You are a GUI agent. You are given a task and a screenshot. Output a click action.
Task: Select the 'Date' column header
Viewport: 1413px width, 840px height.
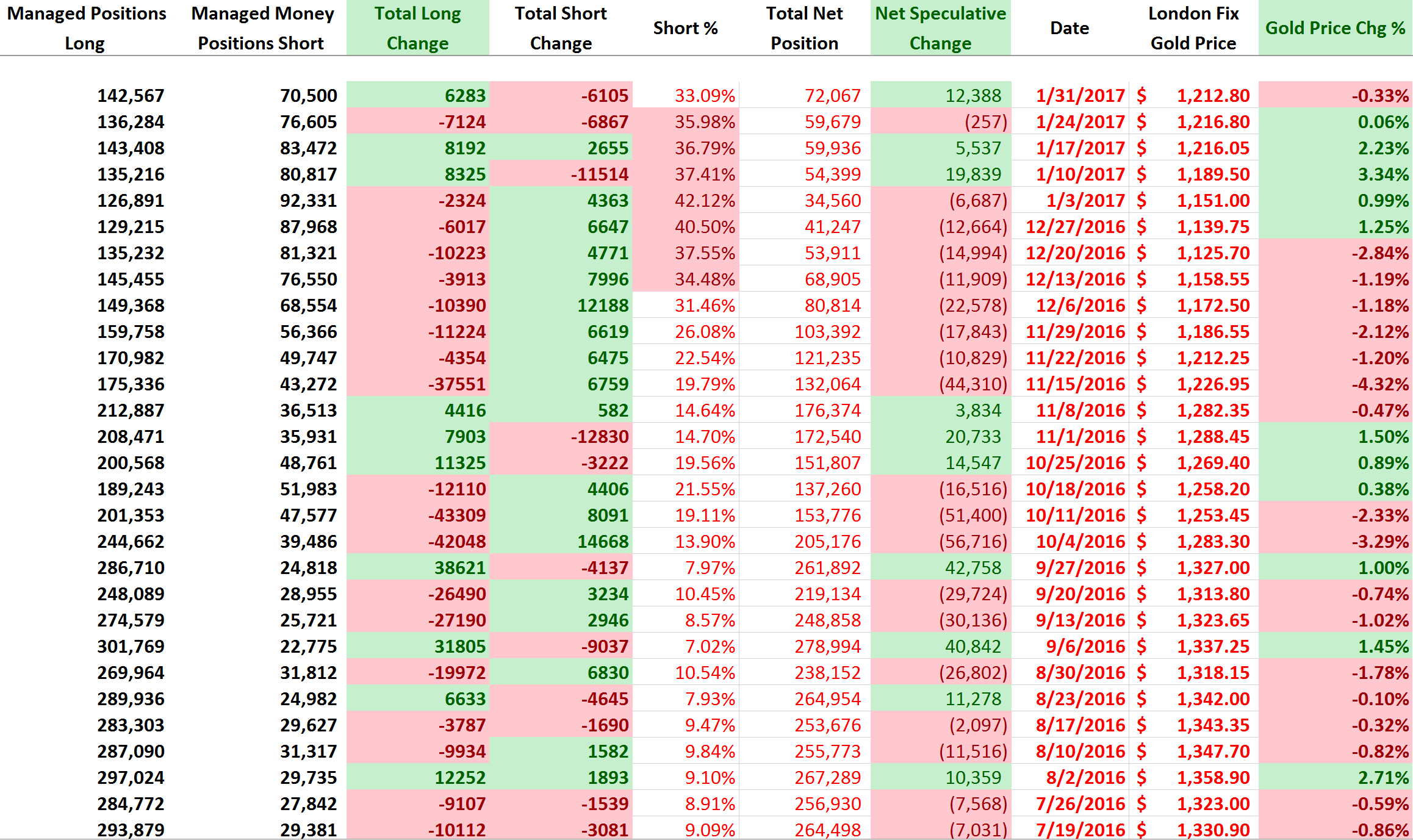point(1070,28)
